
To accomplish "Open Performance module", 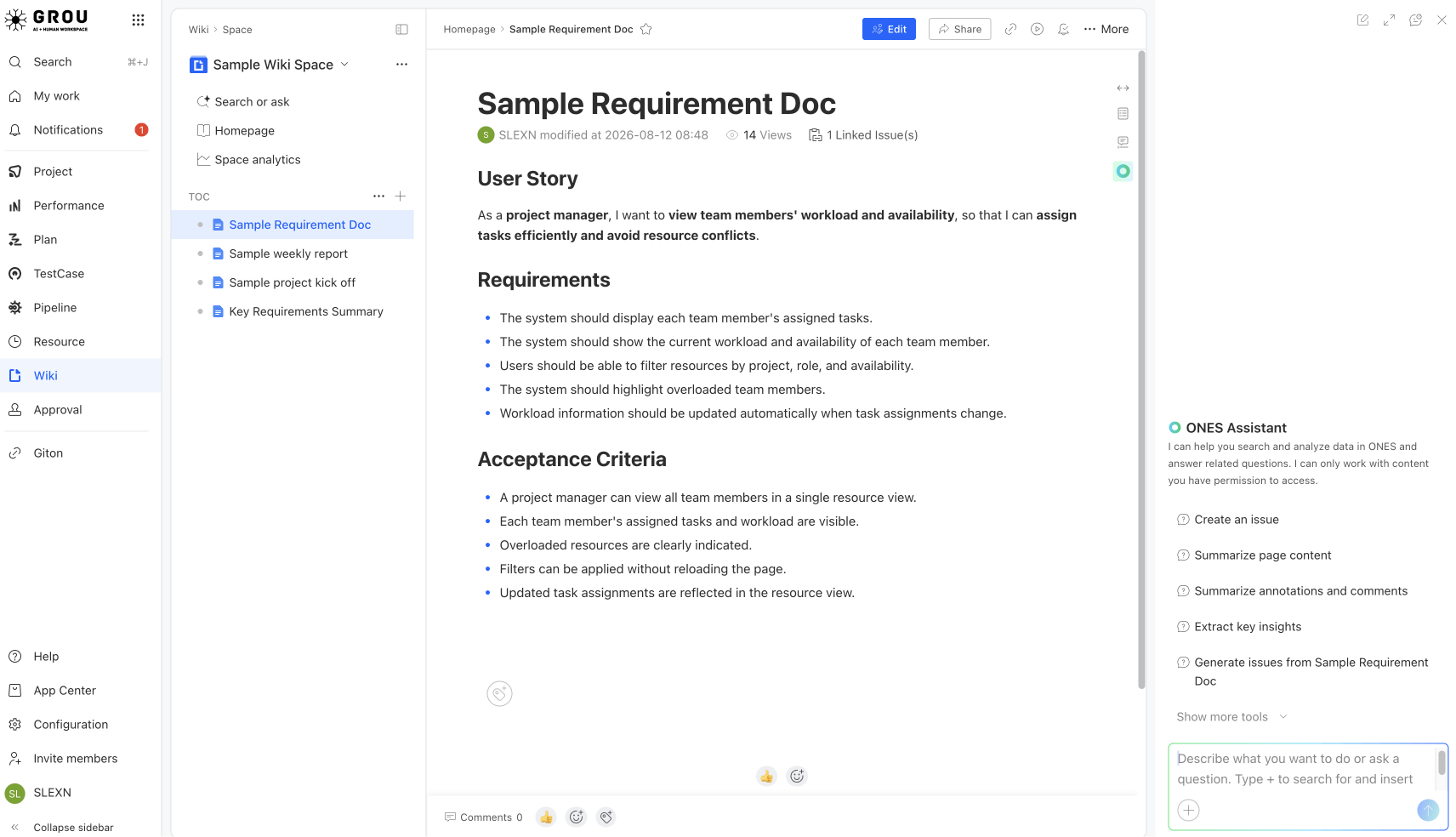I will click(x=81, y=206).
